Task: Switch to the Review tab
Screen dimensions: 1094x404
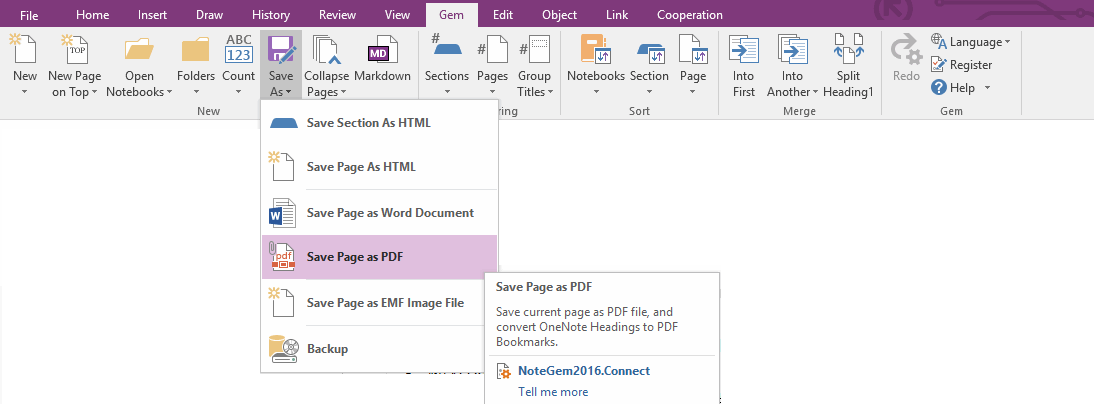Action: (338, 15)
